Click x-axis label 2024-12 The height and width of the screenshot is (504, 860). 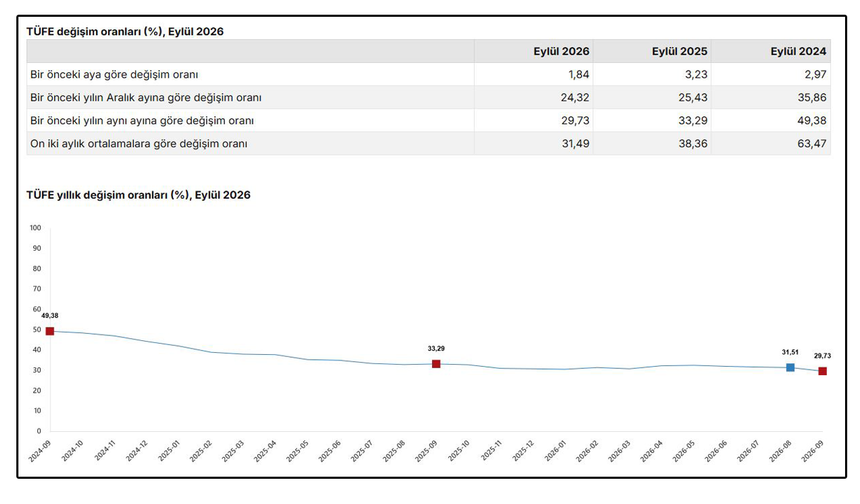(x=137, y=451)
